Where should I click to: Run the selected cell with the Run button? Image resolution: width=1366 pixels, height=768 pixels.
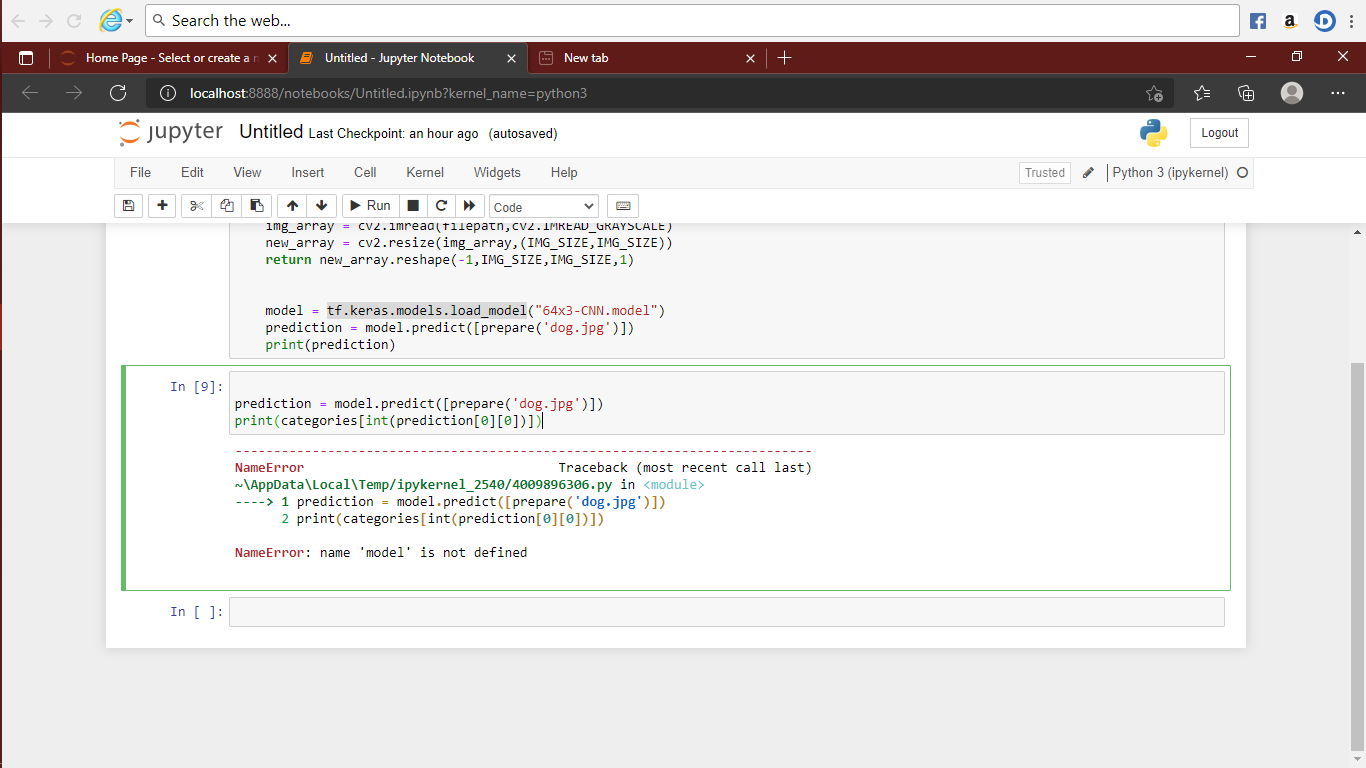369,205
